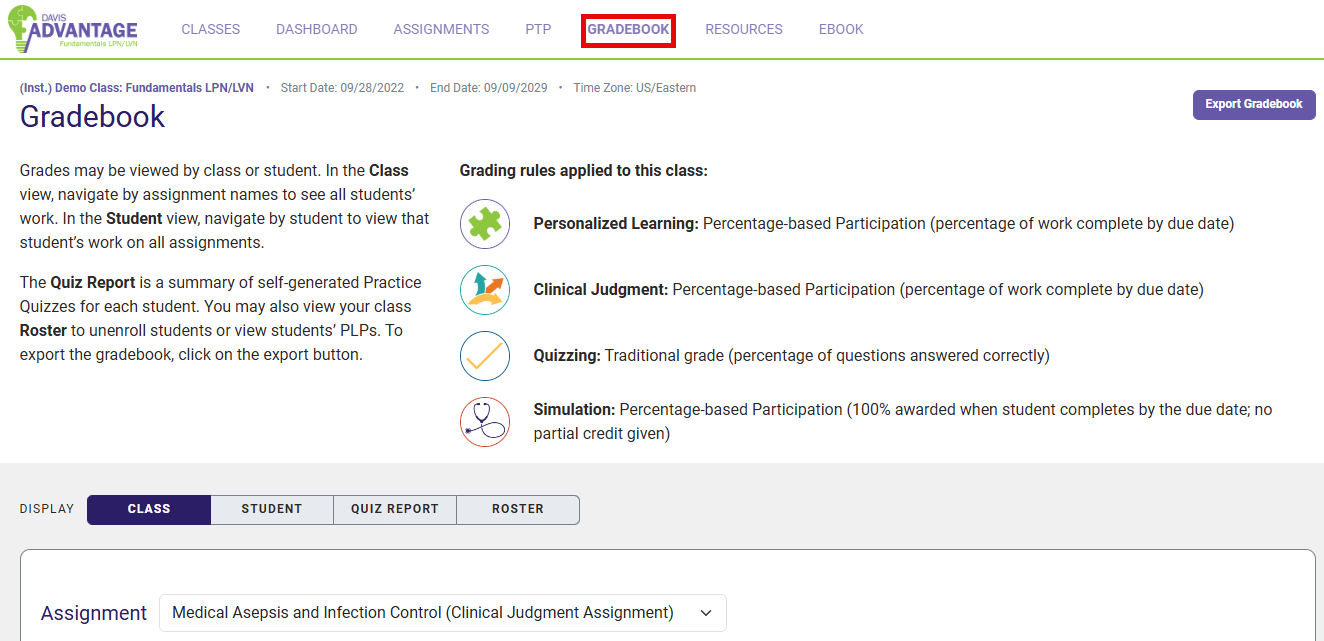Click the Clinical Judgment arrows icon
This screenshot has height=641, width=1324.
pyautogui.click(x=485, y=290)
